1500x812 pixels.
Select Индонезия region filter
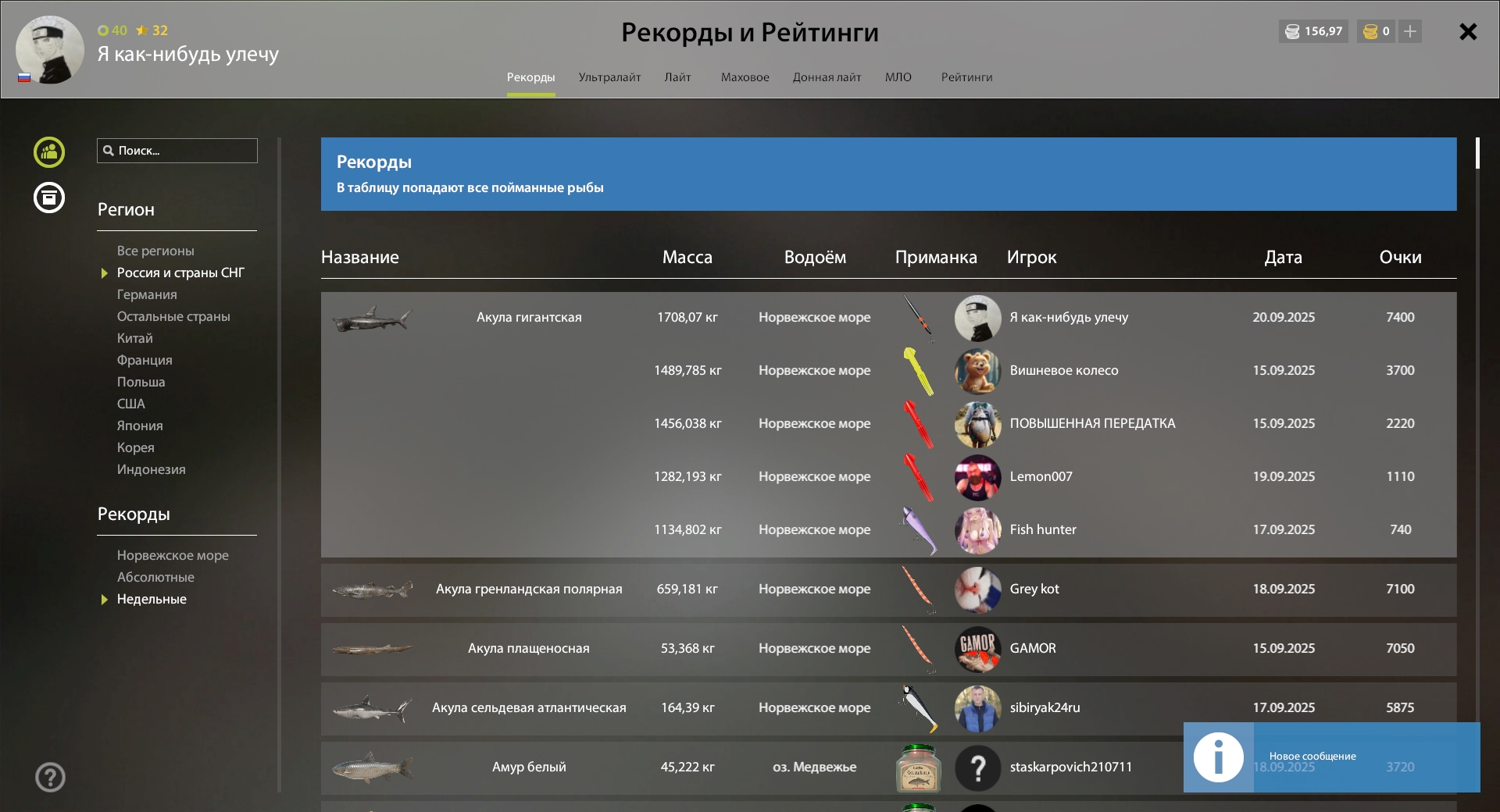click(x=151, y=469)
